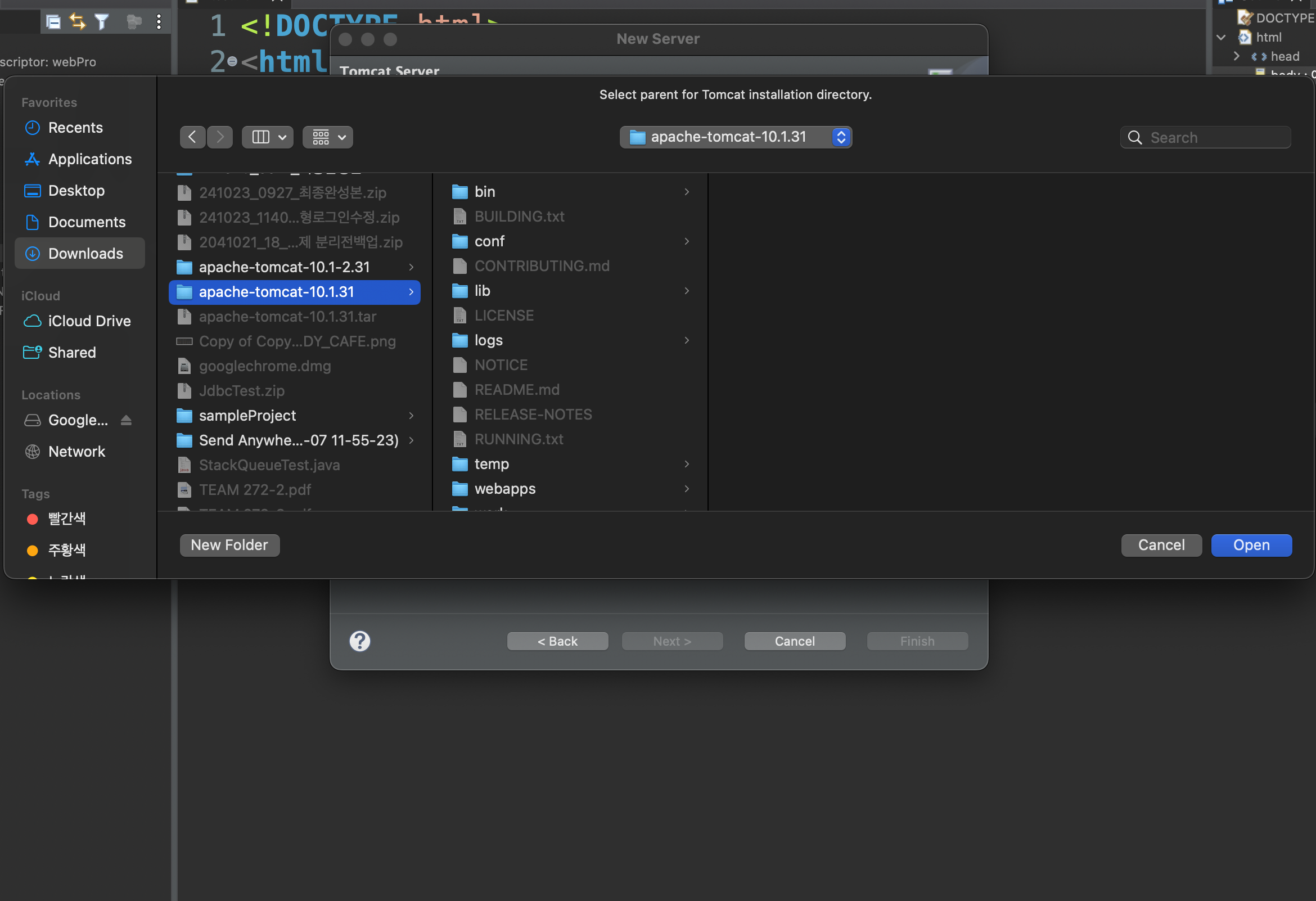Select Applications in Favorites sidebar
Image resolution: width=1316 pixels, height=901 pixels.
[x=80, y=159]
